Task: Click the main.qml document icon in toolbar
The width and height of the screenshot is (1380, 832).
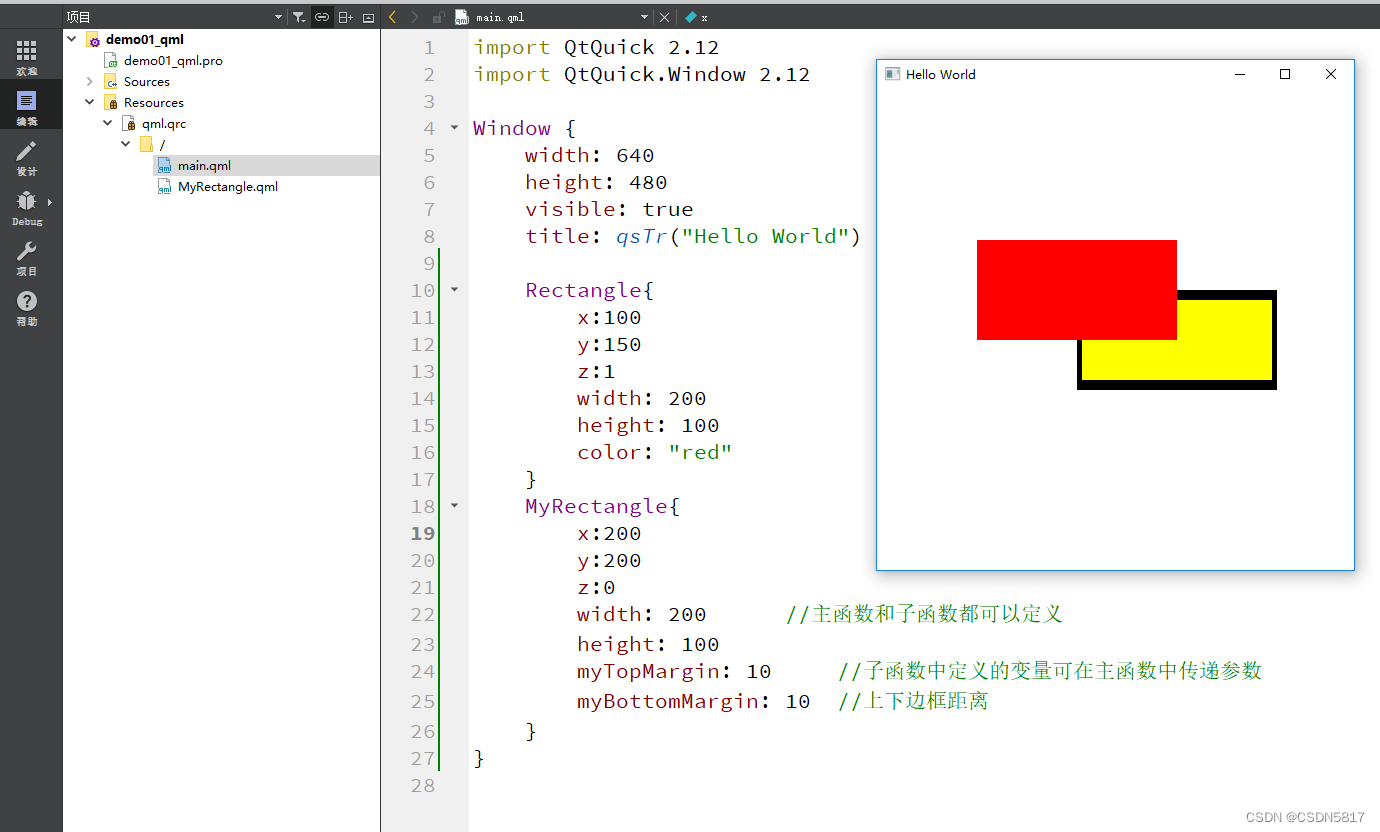Action: [x=461, y=17]
